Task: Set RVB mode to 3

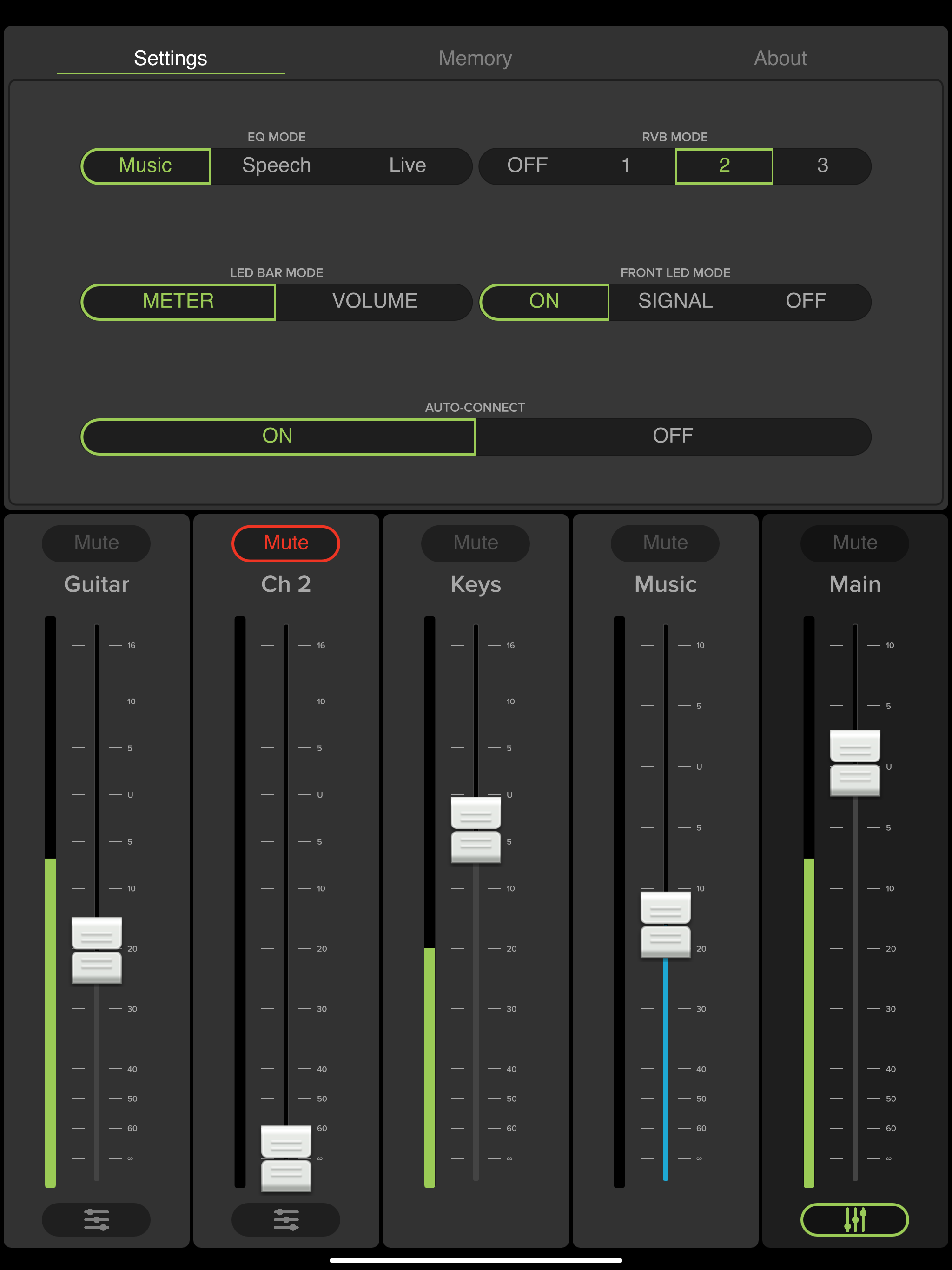Action: pyautogui.click(x=822, y=166)
